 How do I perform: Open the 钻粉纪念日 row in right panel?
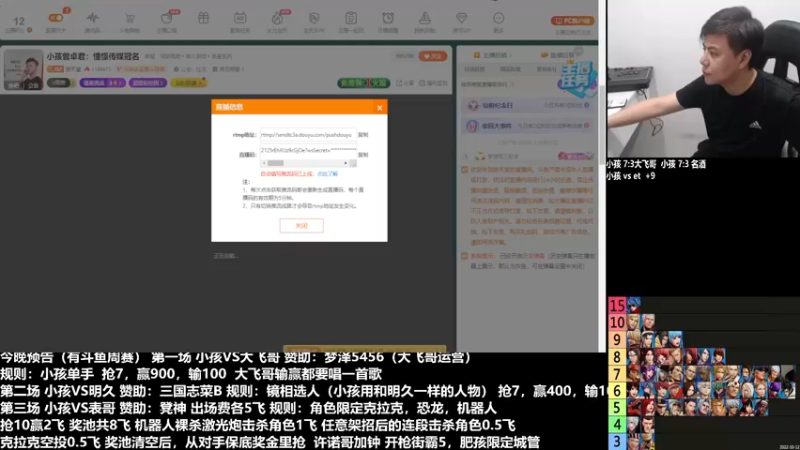click(528, 105)
